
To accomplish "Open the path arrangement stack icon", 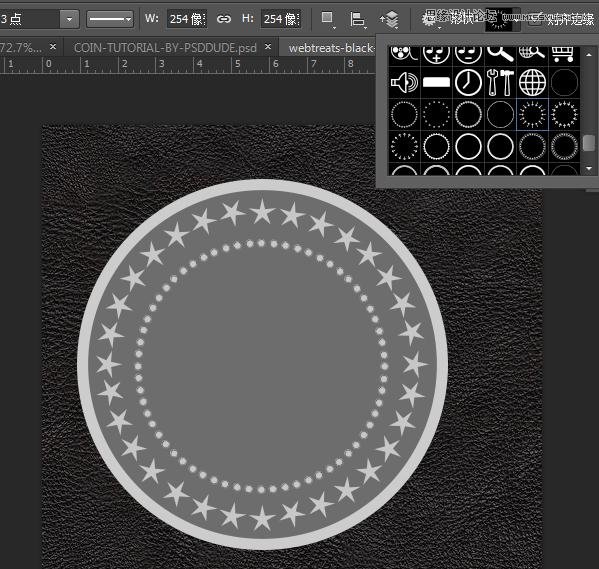I will [390, 19].
